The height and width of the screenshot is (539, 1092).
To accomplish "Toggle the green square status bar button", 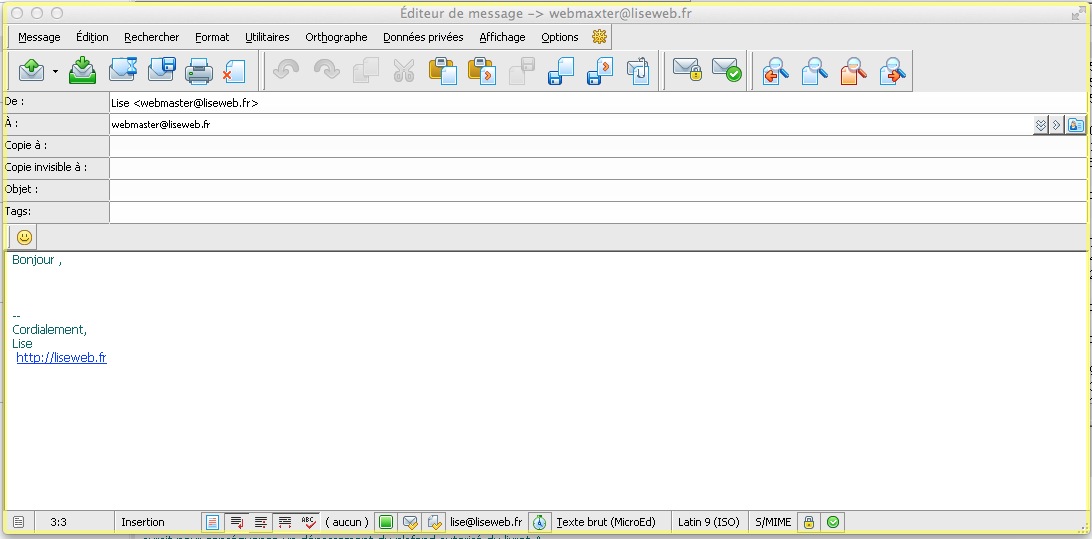I will click(385, 522).
